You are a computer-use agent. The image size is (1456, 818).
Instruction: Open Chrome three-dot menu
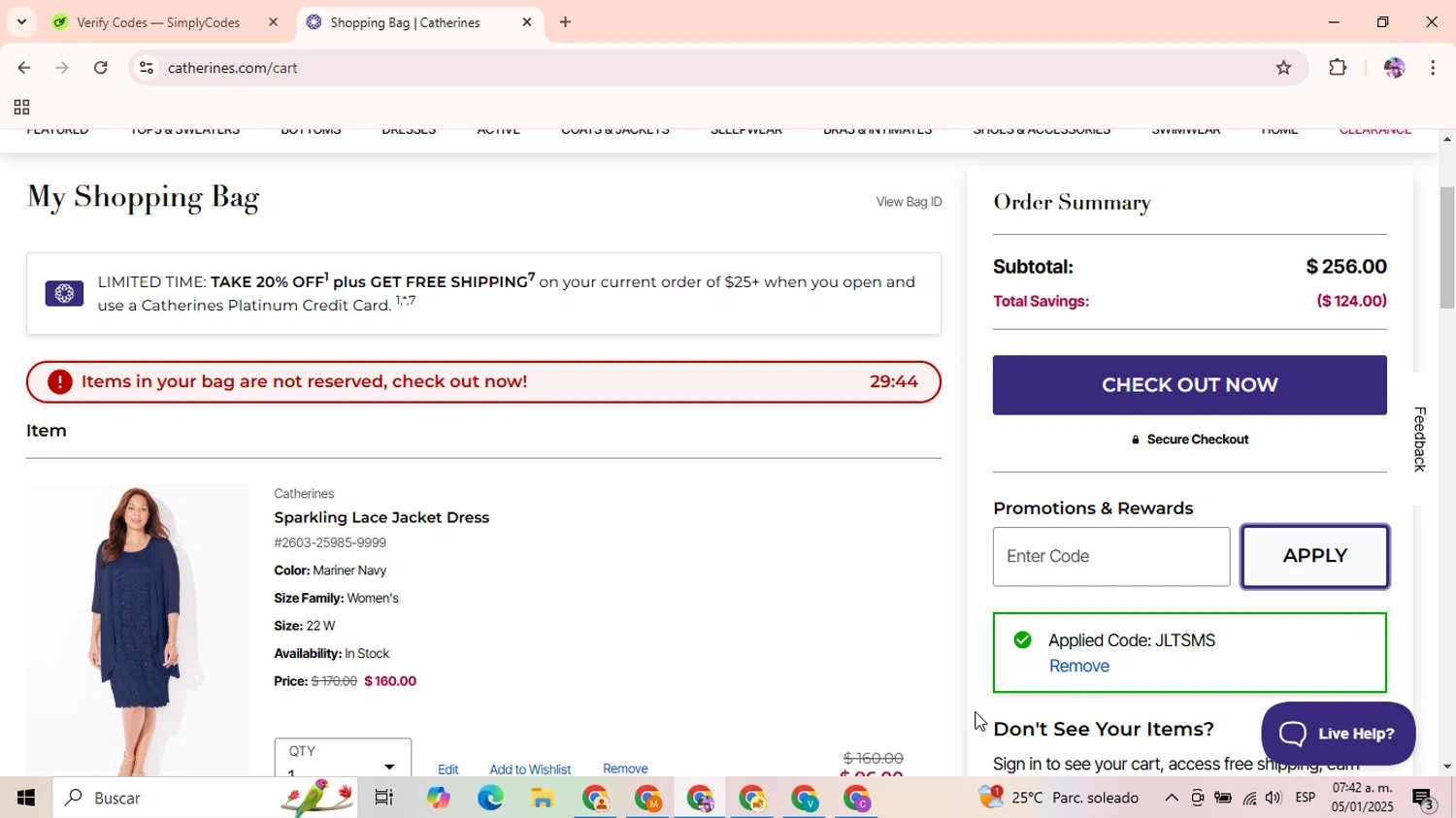(x=1433, y=68)
